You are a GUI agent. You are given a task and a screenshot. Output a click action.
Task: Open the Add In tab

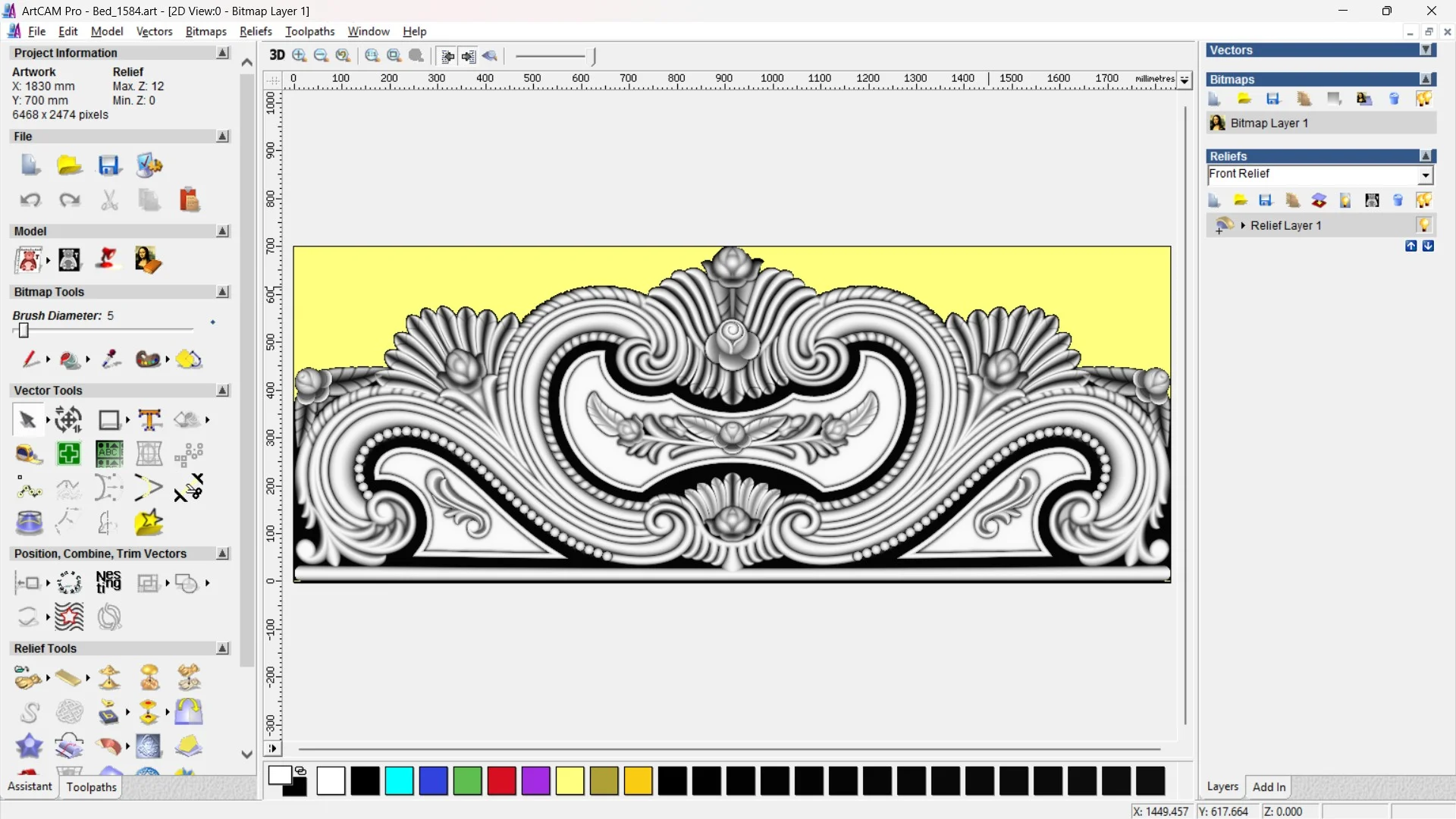pyautogui.click(x=1269, y=787)
